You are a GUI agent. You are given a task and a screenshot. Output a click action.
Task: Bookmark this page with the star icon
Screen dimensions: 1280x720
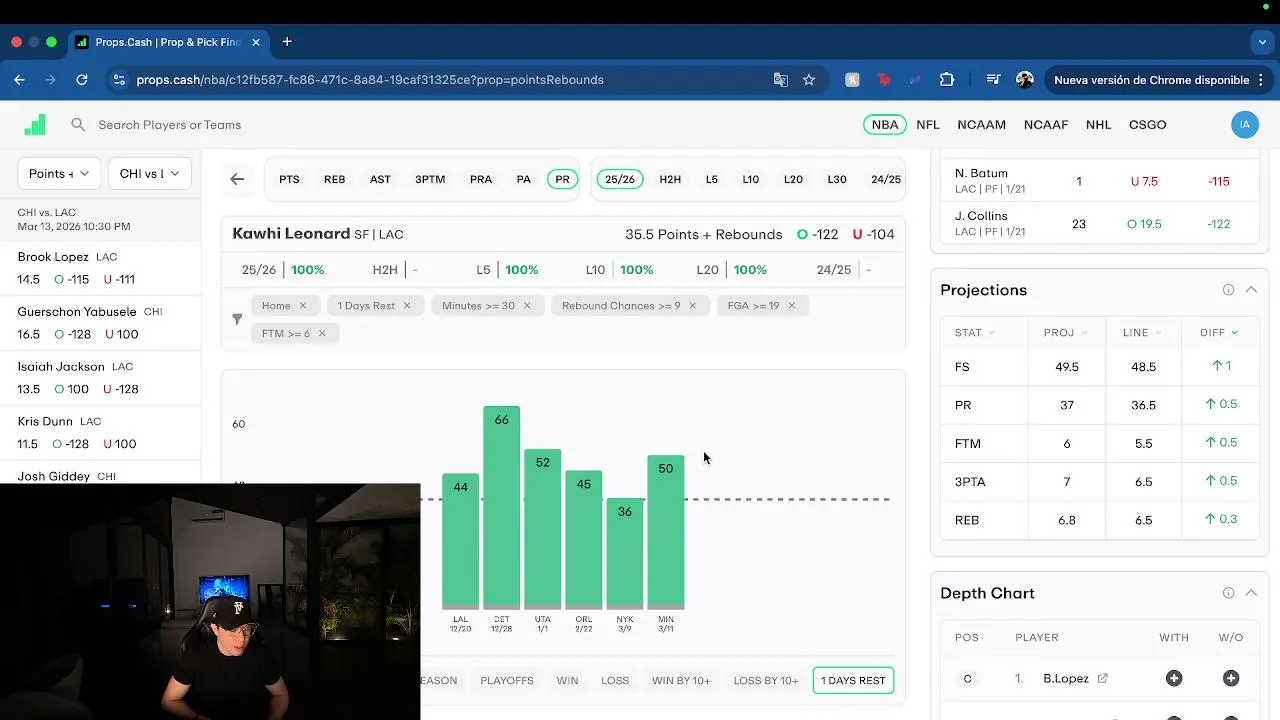[809, 80]
